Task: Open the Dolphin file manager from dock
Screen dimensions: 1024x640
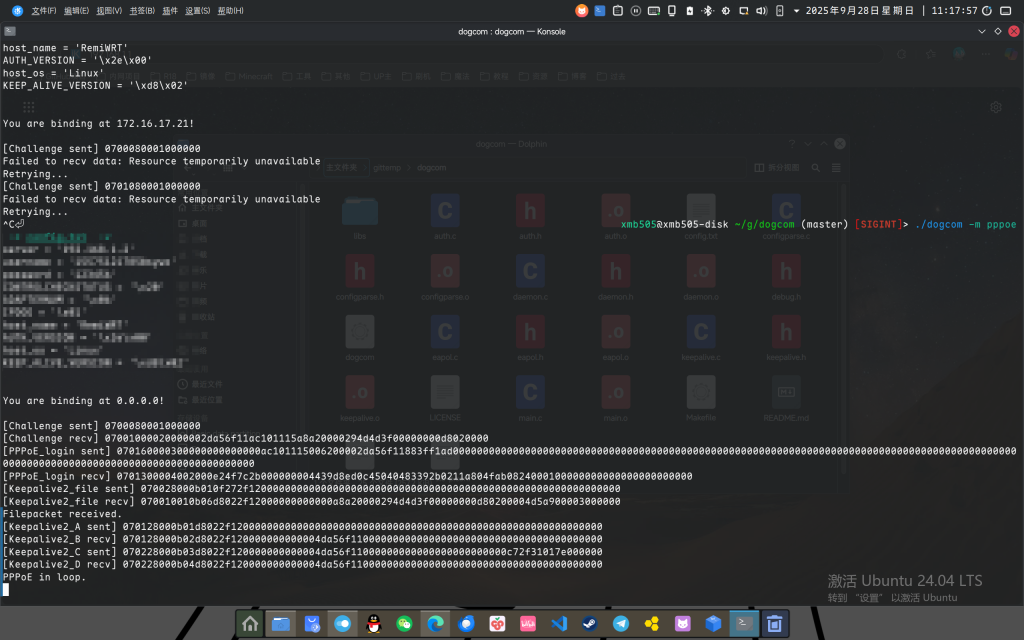Action: tap(281, 624)
